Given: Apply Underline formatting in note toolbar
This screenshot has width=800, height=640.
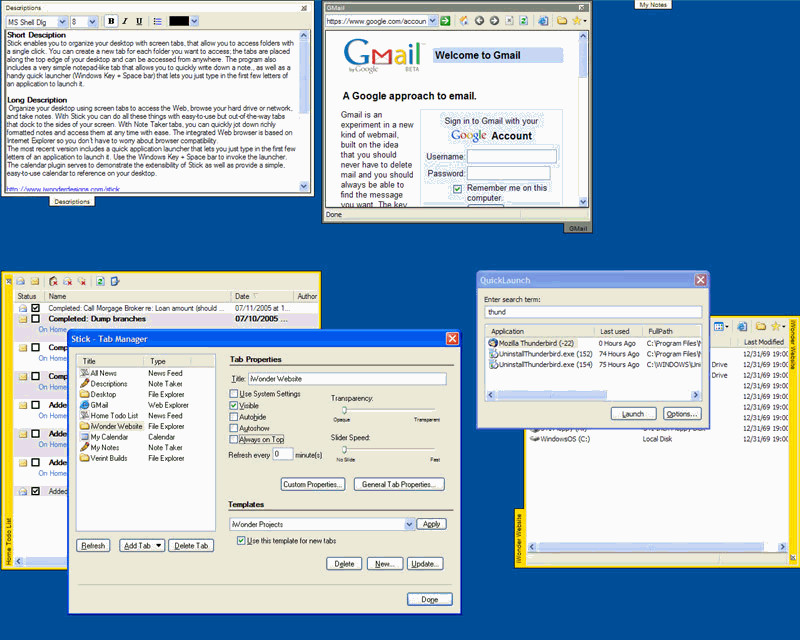Looking at the screenshot, I should point(139,21).
